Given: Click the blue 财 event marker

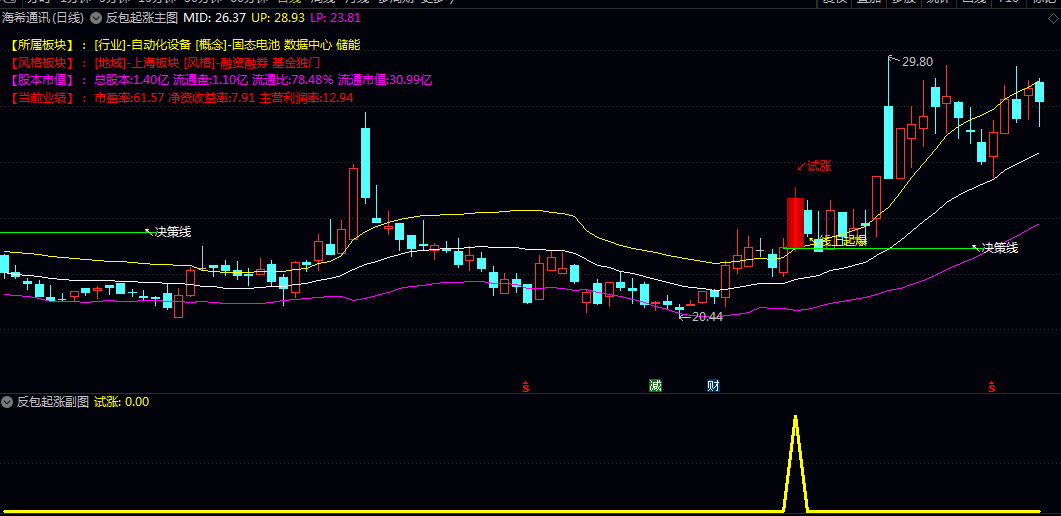Looking at the screenshot, I should [x=713, y=386].
